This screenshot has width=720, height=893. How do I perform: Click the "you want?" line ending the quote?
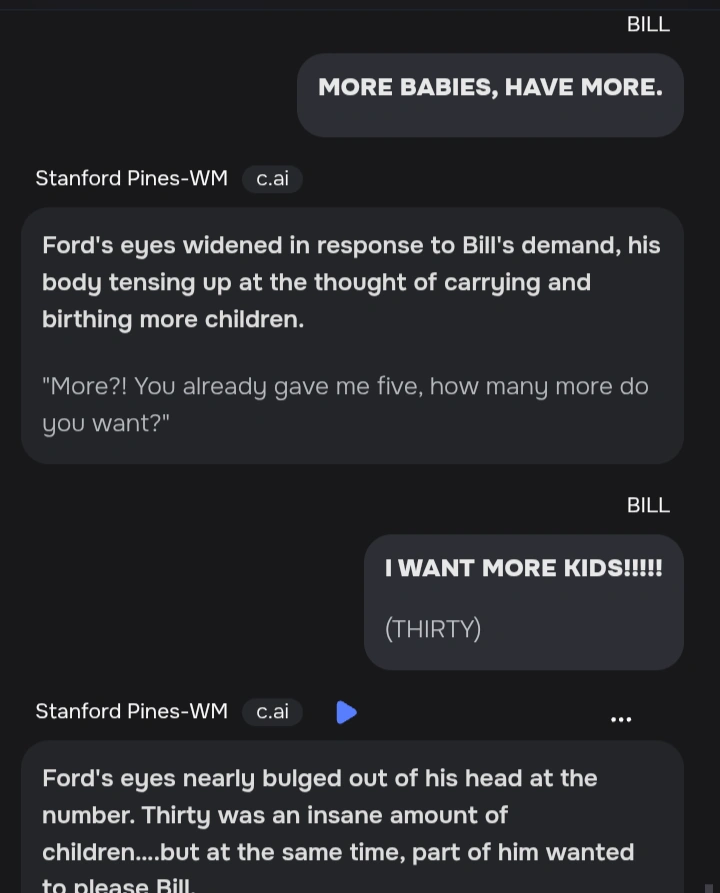click(x=106, y=423)
